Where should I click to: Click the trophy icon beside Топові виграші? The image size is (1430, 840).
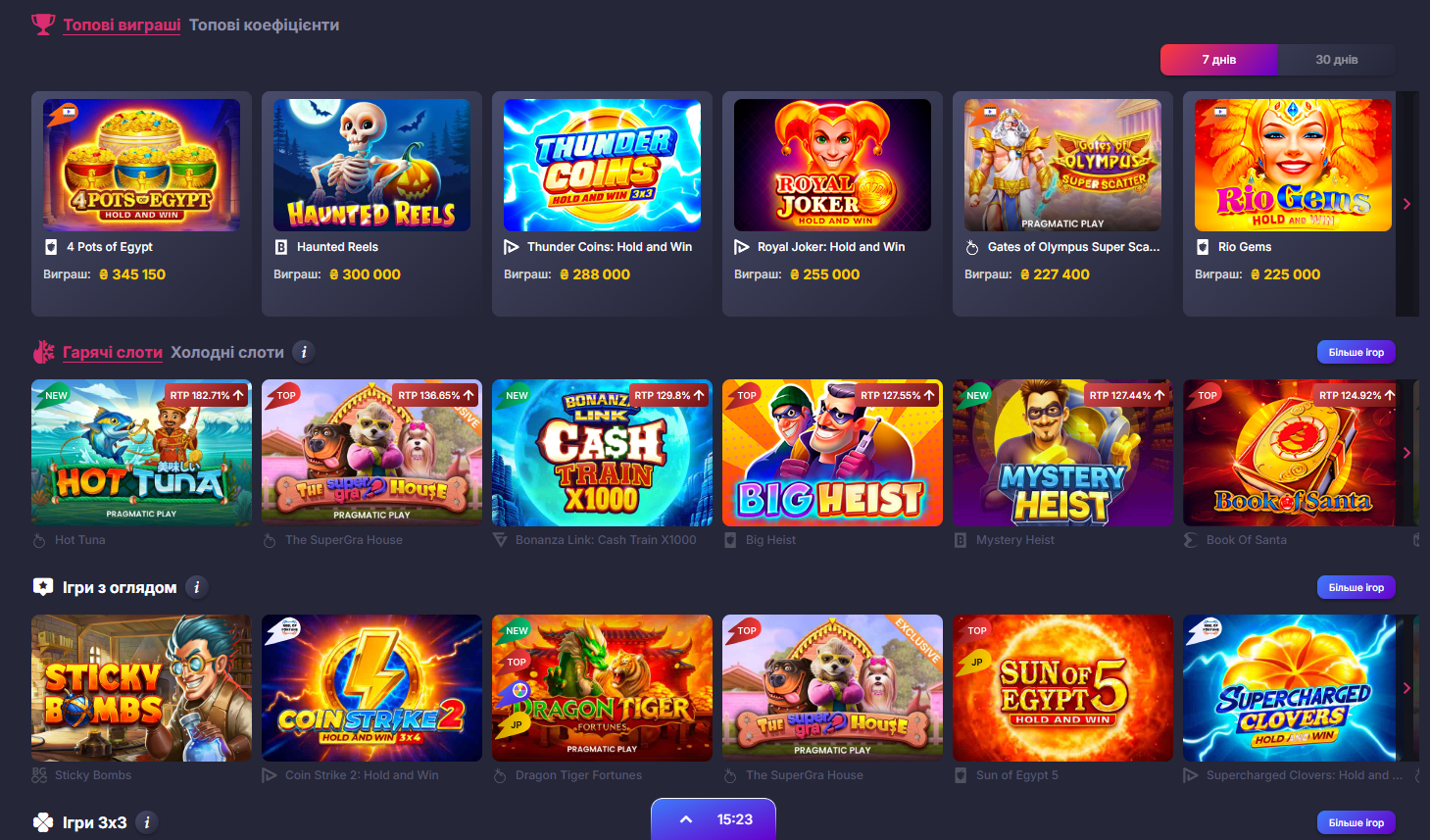tap(43, 25)
